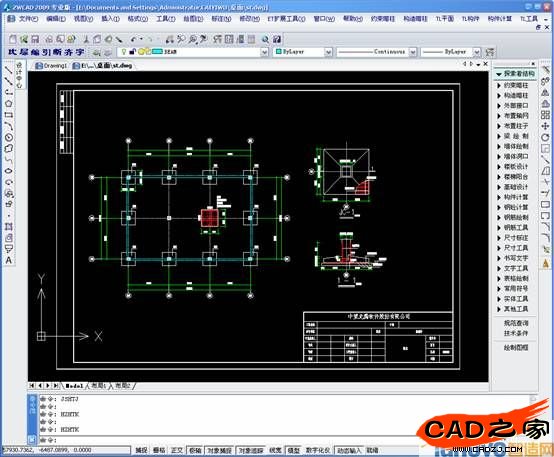Open the ByLayer color dropdown
Viewport: 554px width, 457px height.
click(x=328, y=52)
